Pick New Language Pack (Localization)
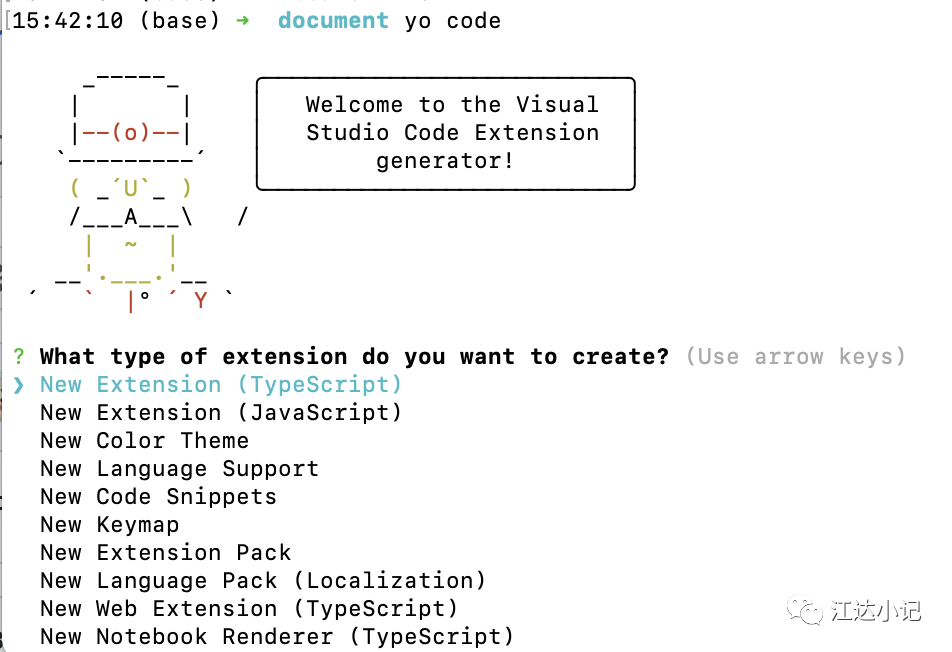Image resolution: width=952 pixels, height=652 pixels. pyautogui.click(x=263, y=580)
